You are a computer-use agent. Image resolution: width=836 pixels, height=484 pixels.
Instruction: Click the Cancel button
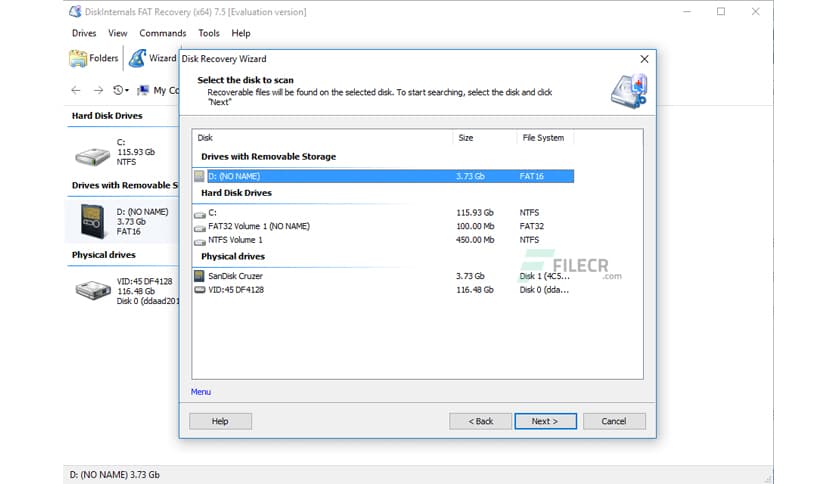(x=614, y=421)
